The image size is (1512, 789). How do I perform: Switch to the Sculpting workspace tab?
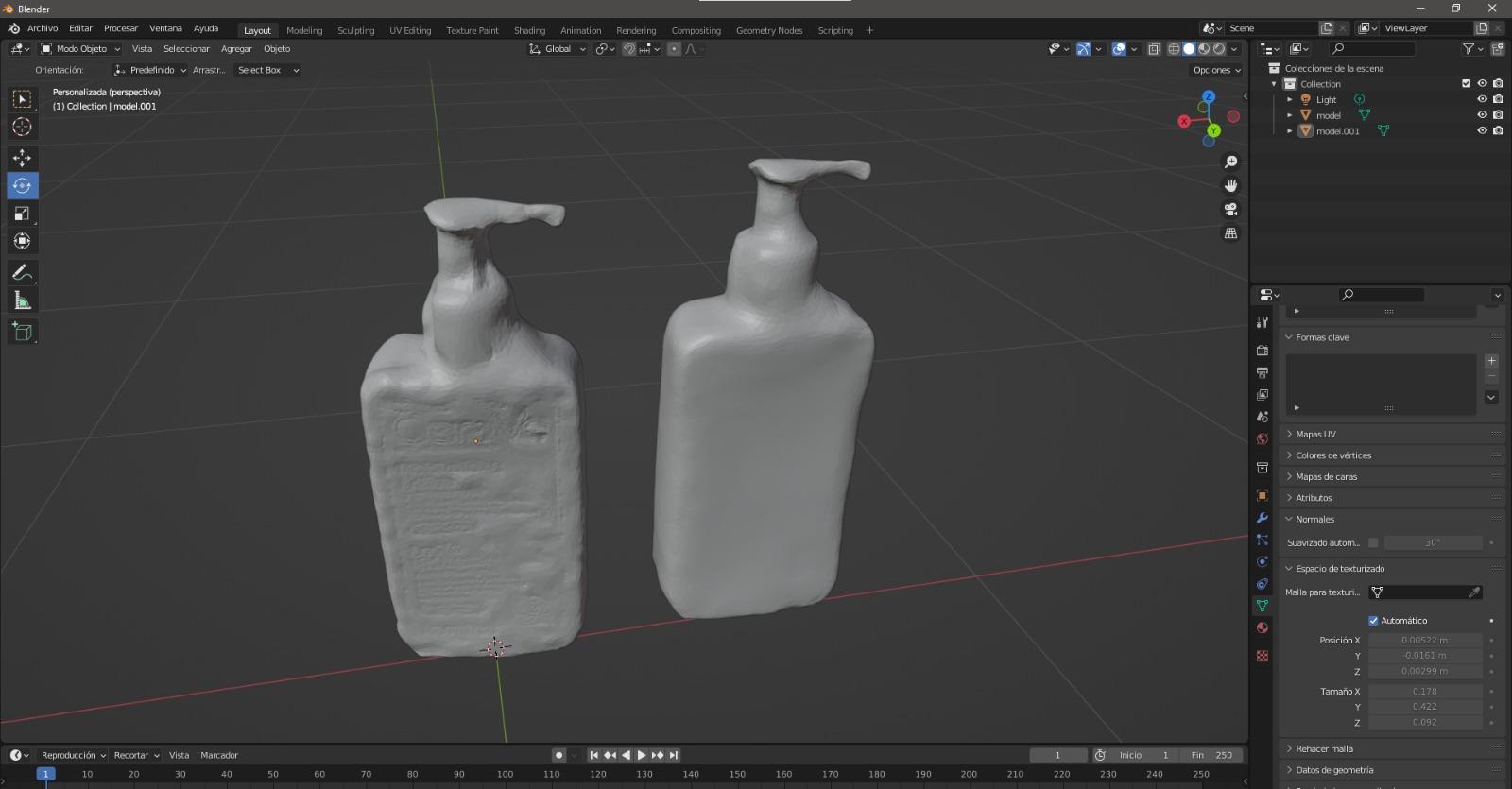point(356,30)
